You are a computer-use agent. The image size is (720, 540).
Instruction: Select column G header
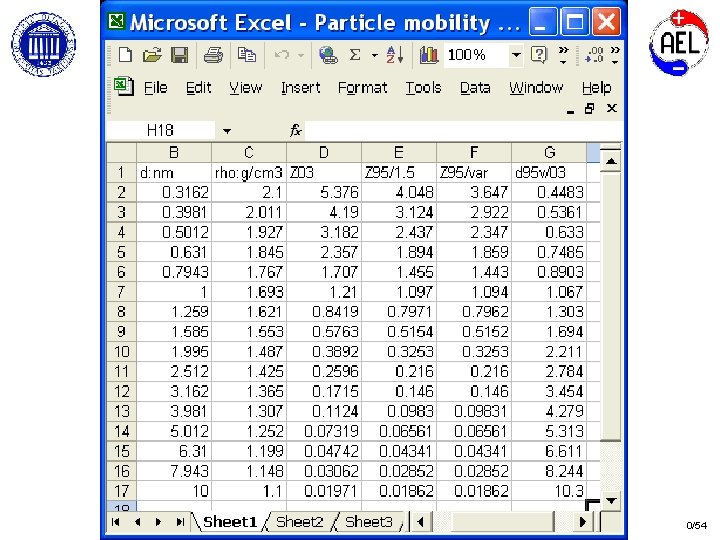549,152
